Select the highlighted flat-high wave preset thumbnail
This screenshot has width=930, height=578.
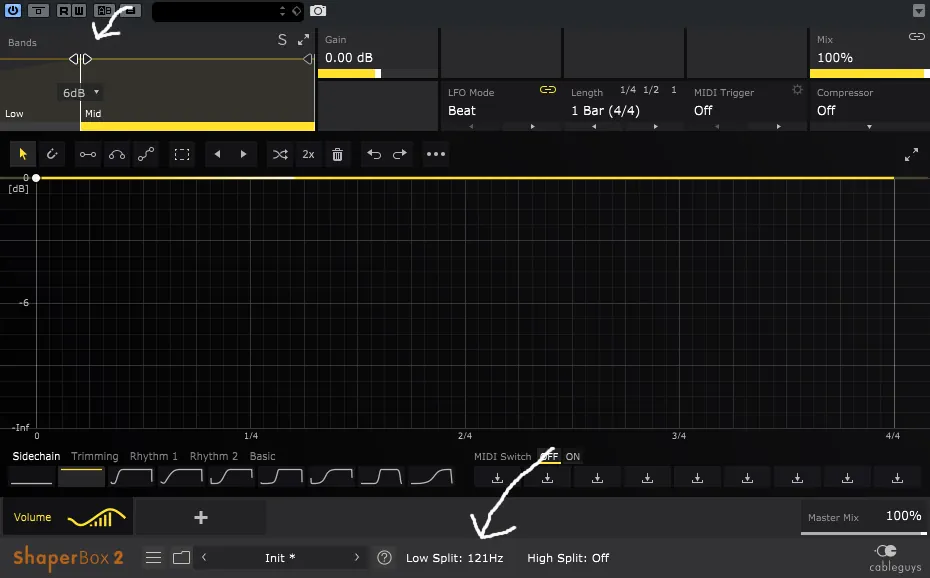(81, 477)
